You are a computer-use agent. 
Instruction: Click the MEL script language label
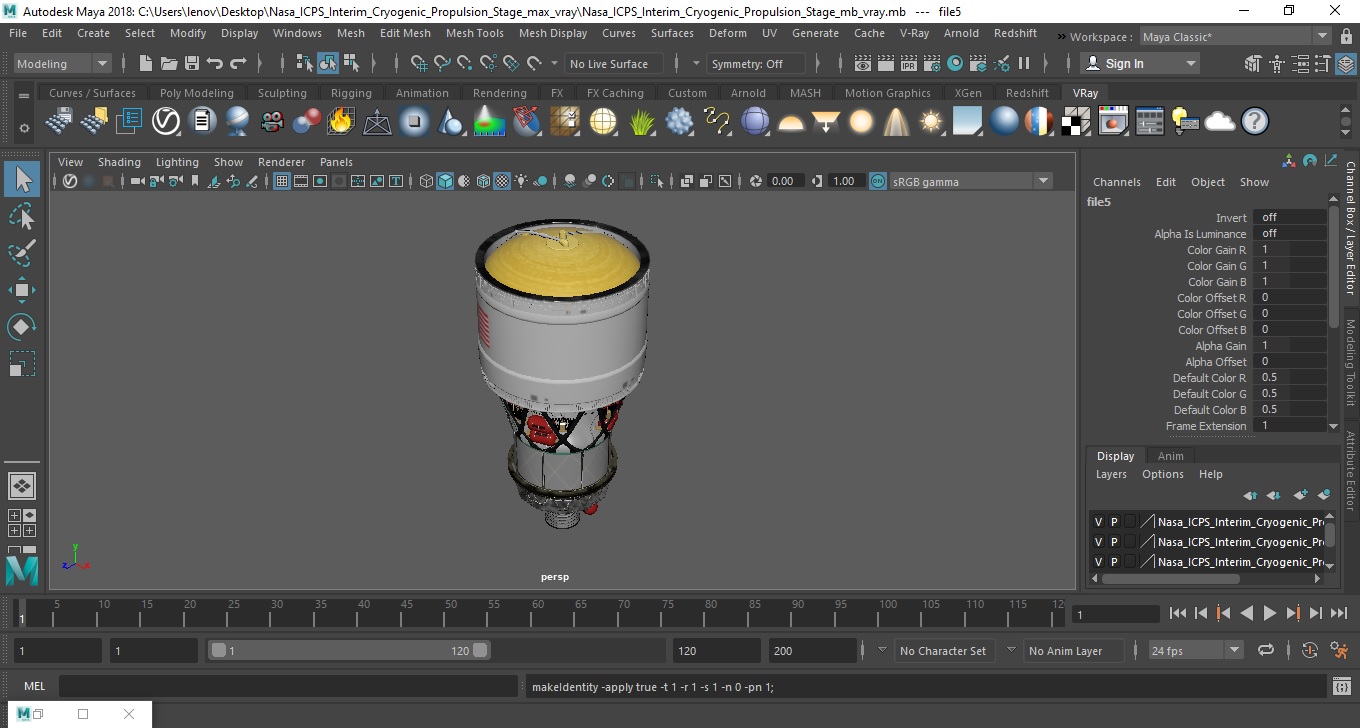tap(35, 687)
